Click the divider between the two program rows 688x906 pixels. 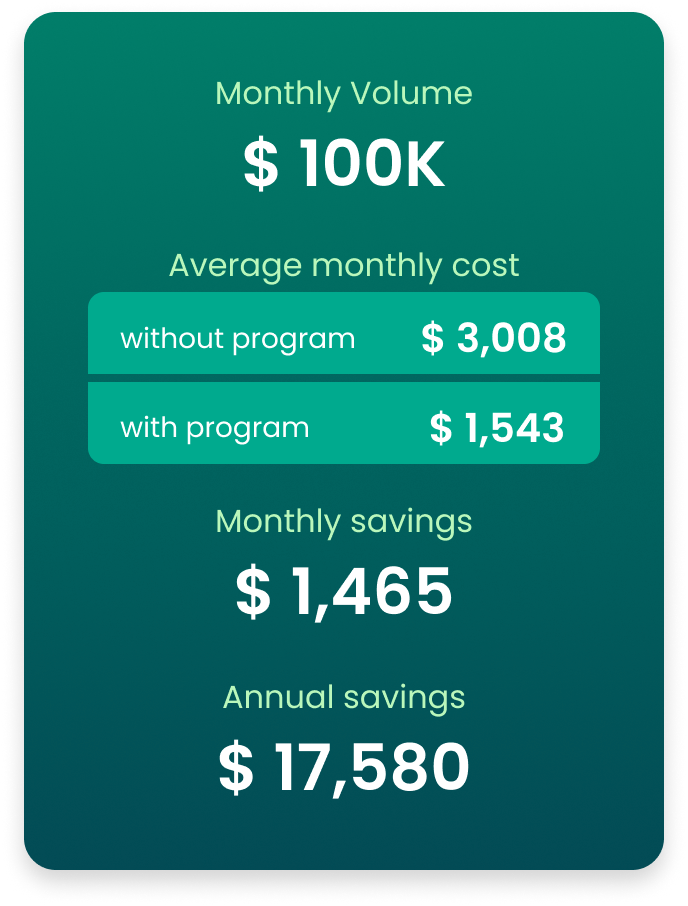pos(344,378)
